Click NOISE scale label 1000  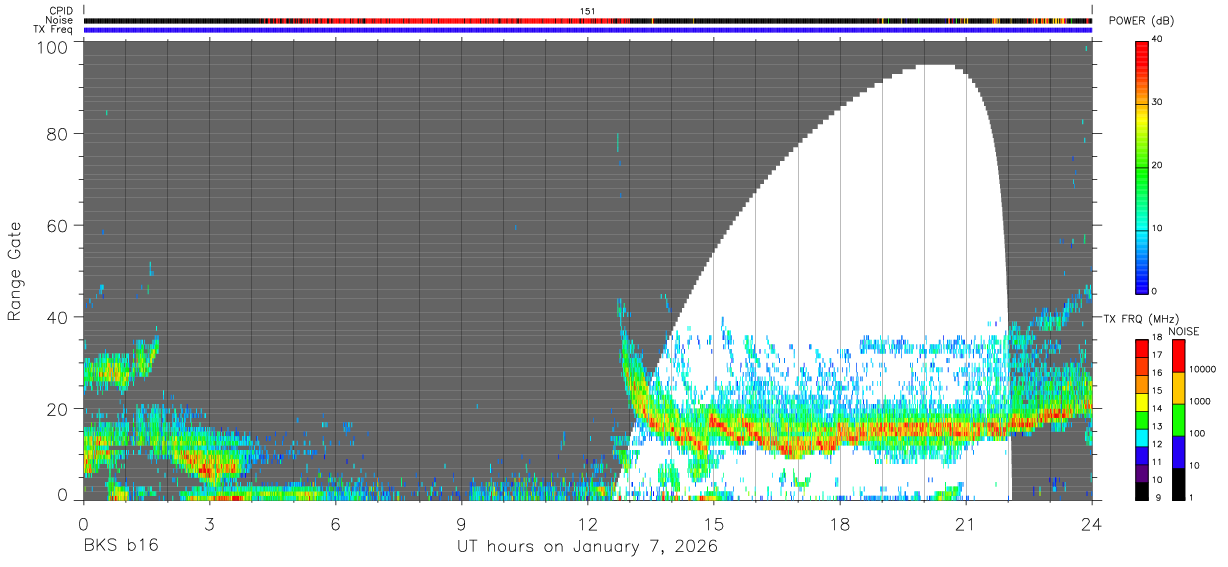(1198, 402)
